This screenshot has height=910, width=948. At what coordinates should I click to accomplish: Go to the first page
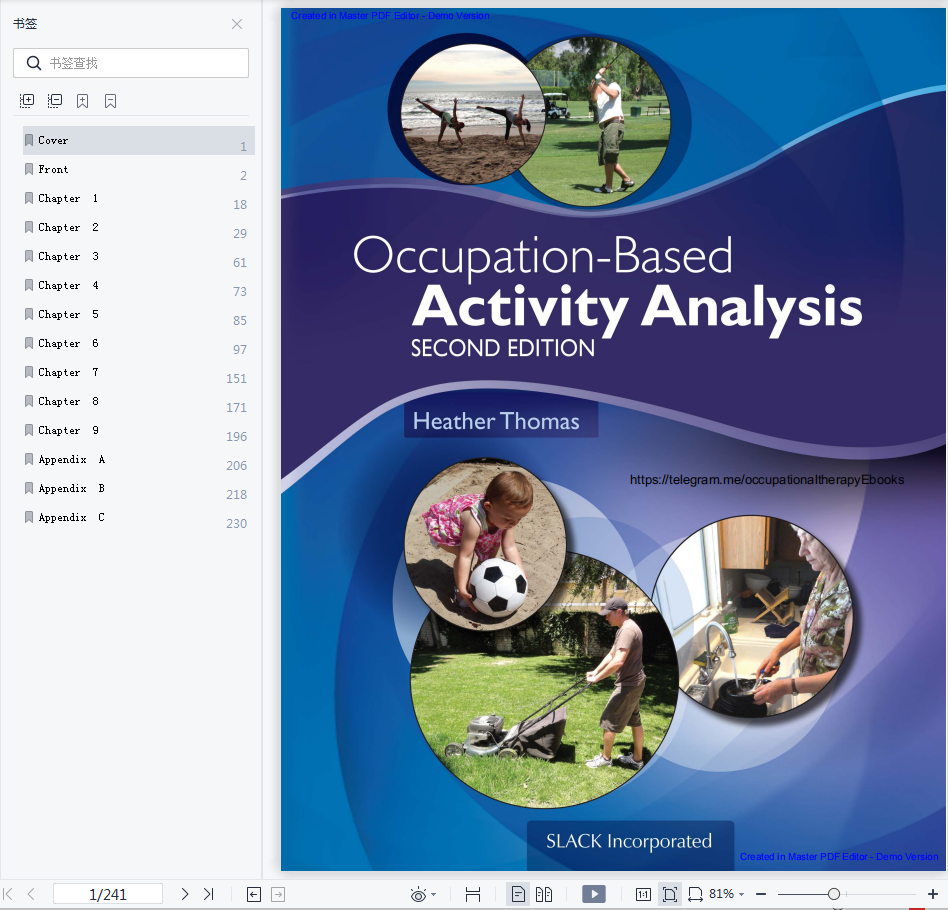click(x=8, y=894)
